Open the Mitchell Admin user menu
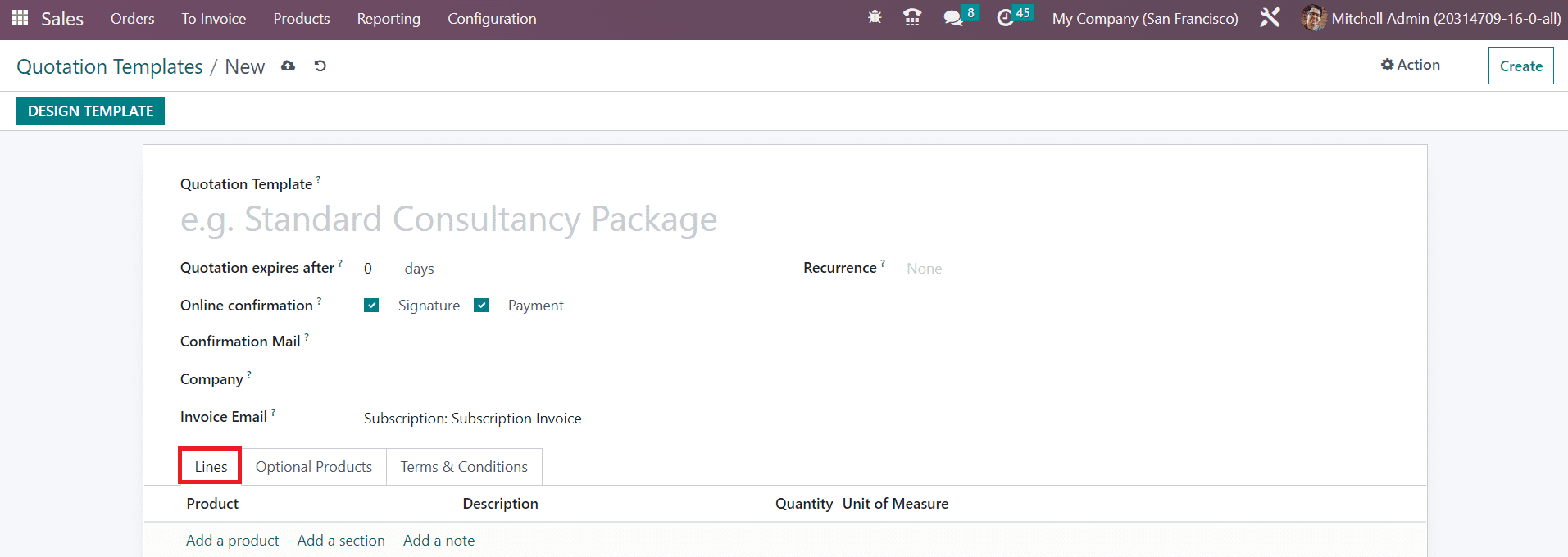The height and width of the screenshot is (557, 1568). click(x=1431, y=18)
